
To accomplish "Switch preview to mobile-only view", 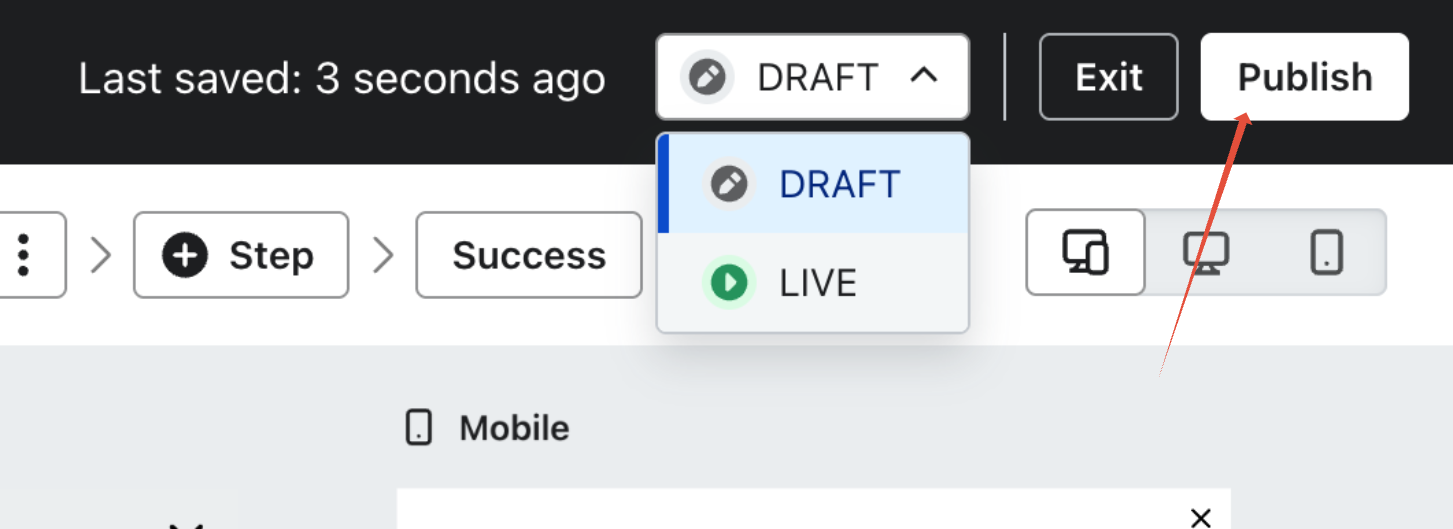I will 1326,252.
